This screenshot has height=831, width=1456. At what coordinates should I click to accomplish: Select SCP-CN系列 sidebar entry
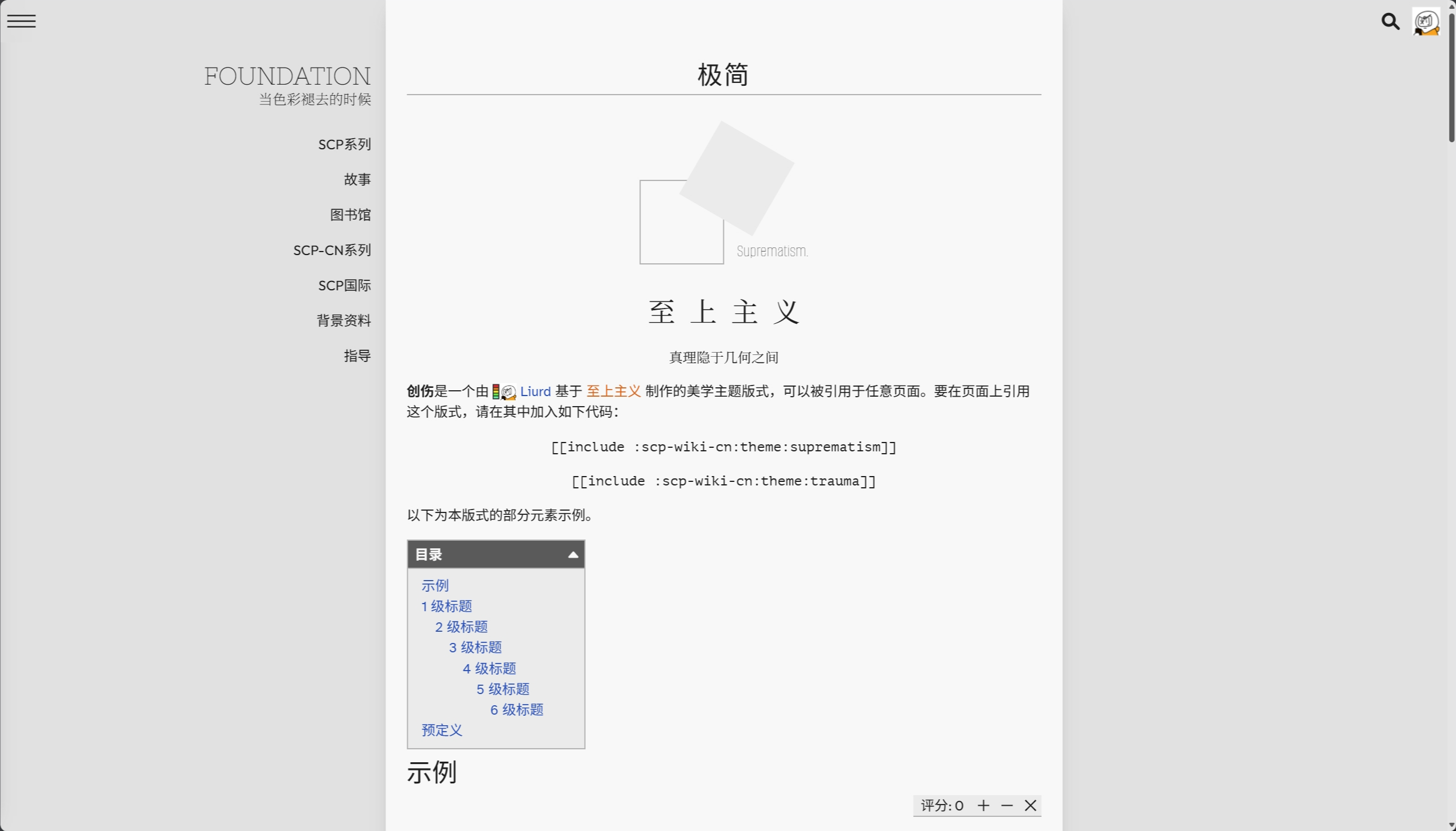coord(332,250)
